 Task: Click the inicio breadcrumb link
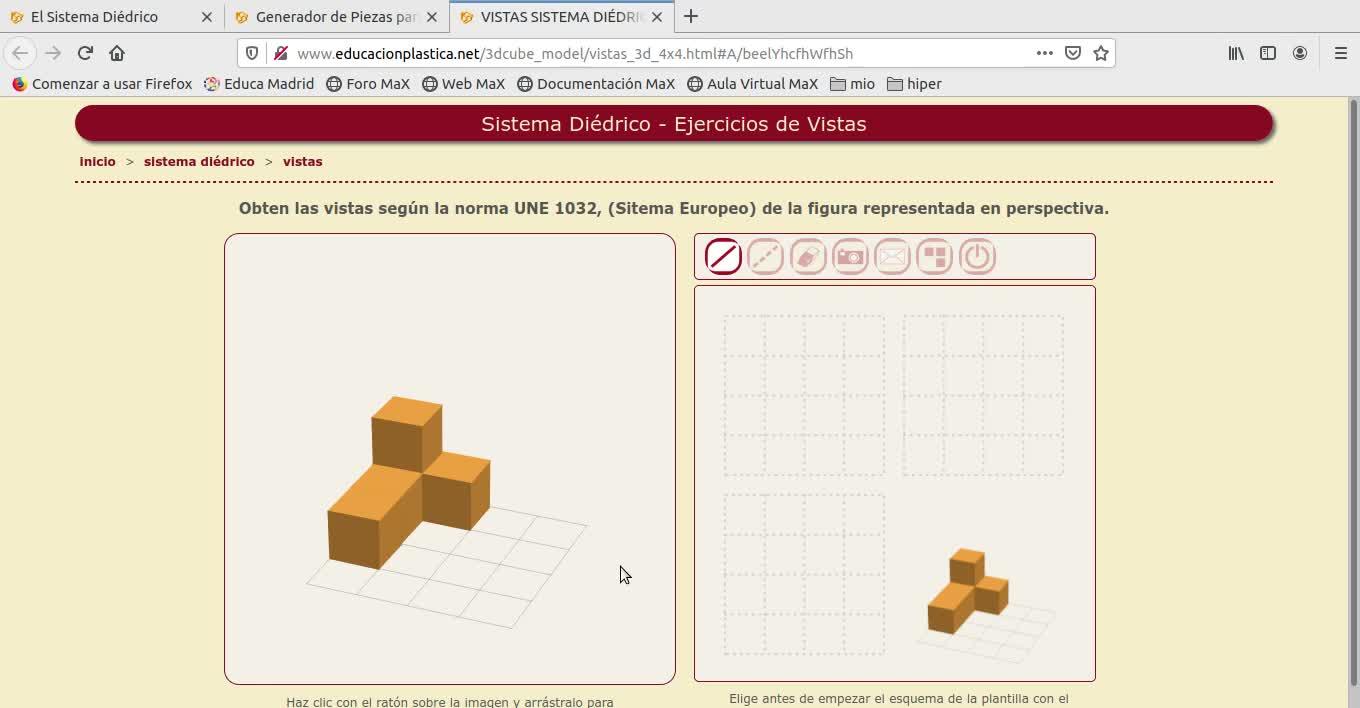tap(98, 161)
